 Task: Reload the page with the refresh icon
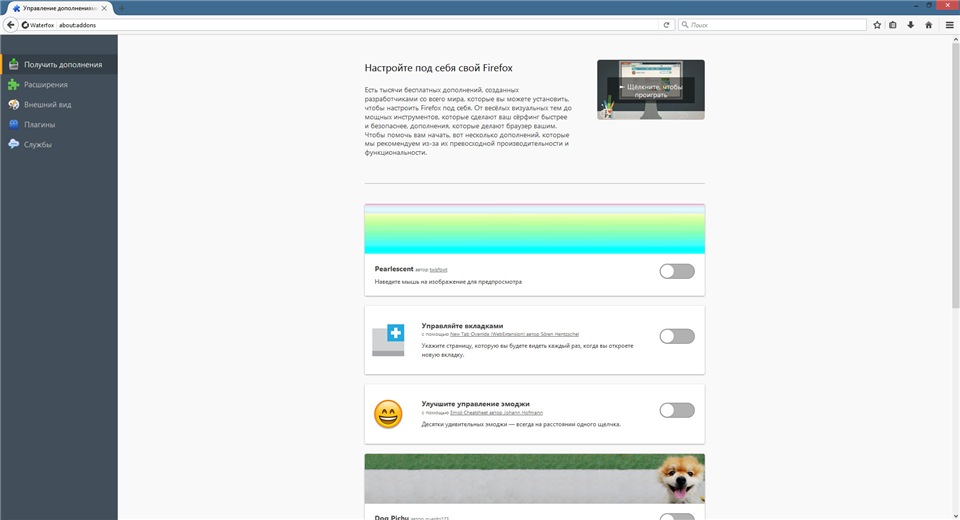point(666,25)
